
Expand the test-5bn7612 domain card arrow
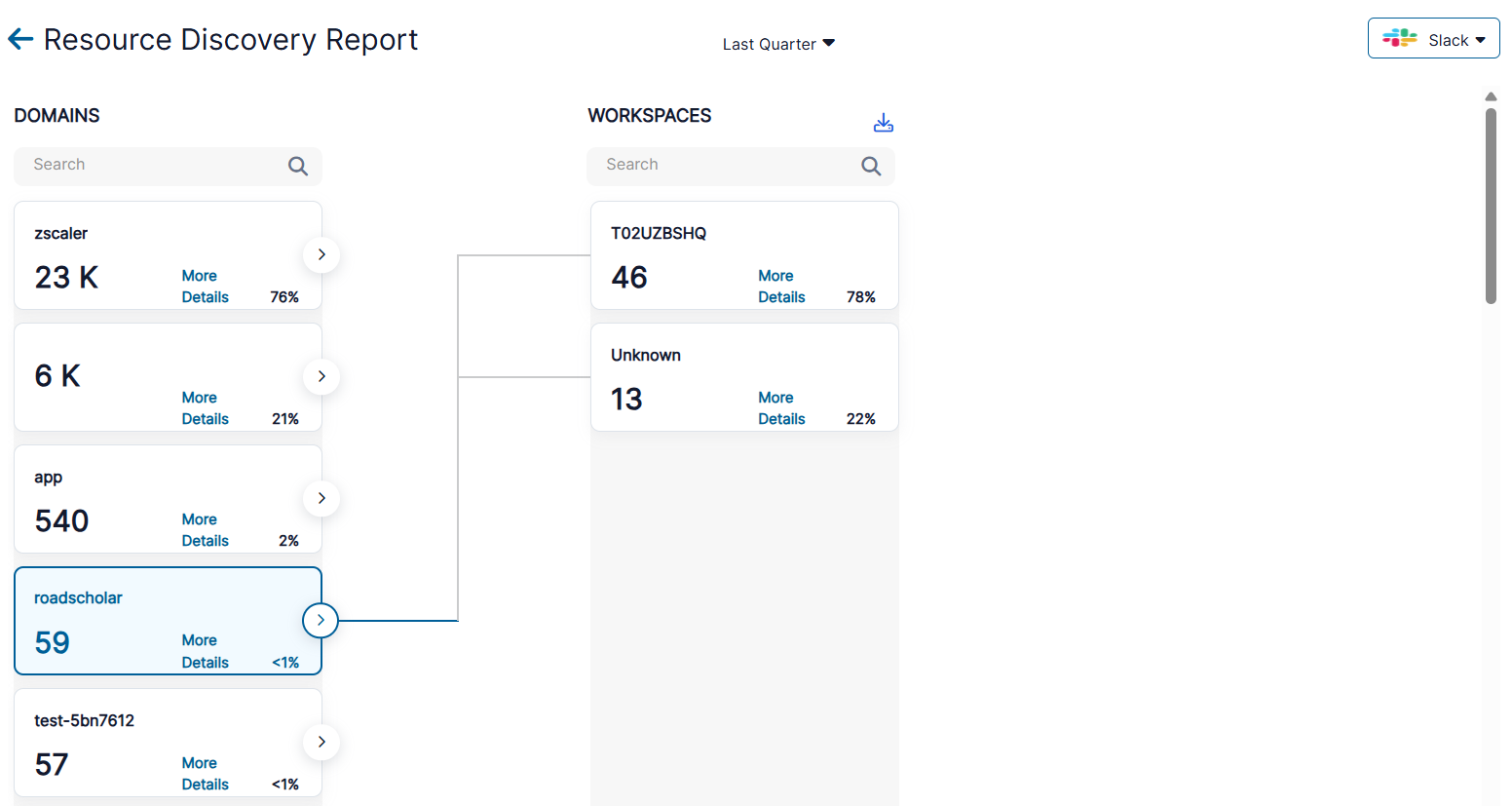(321, 742)
